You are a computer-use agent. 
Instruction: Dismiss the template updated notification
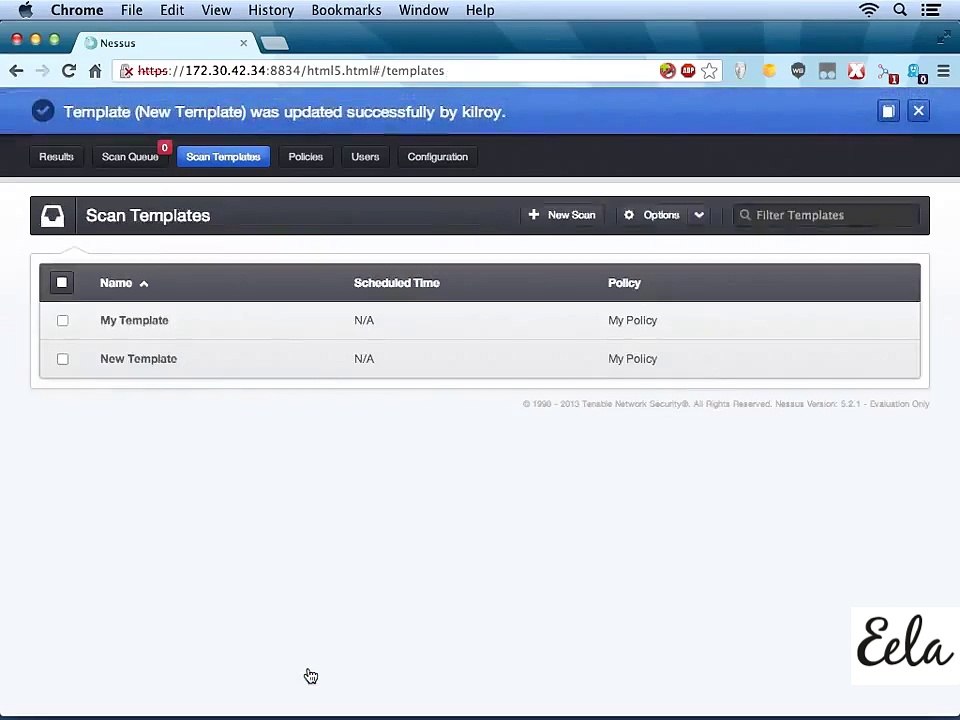point(918,111)
